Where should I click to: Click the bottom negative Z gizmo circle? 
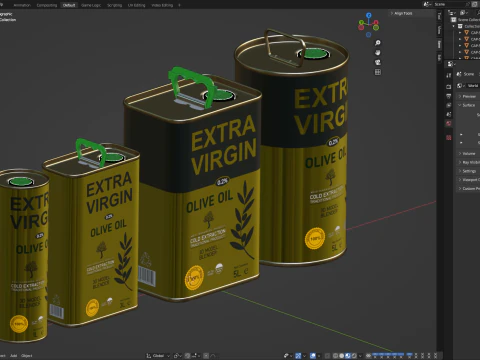(368, 35)
